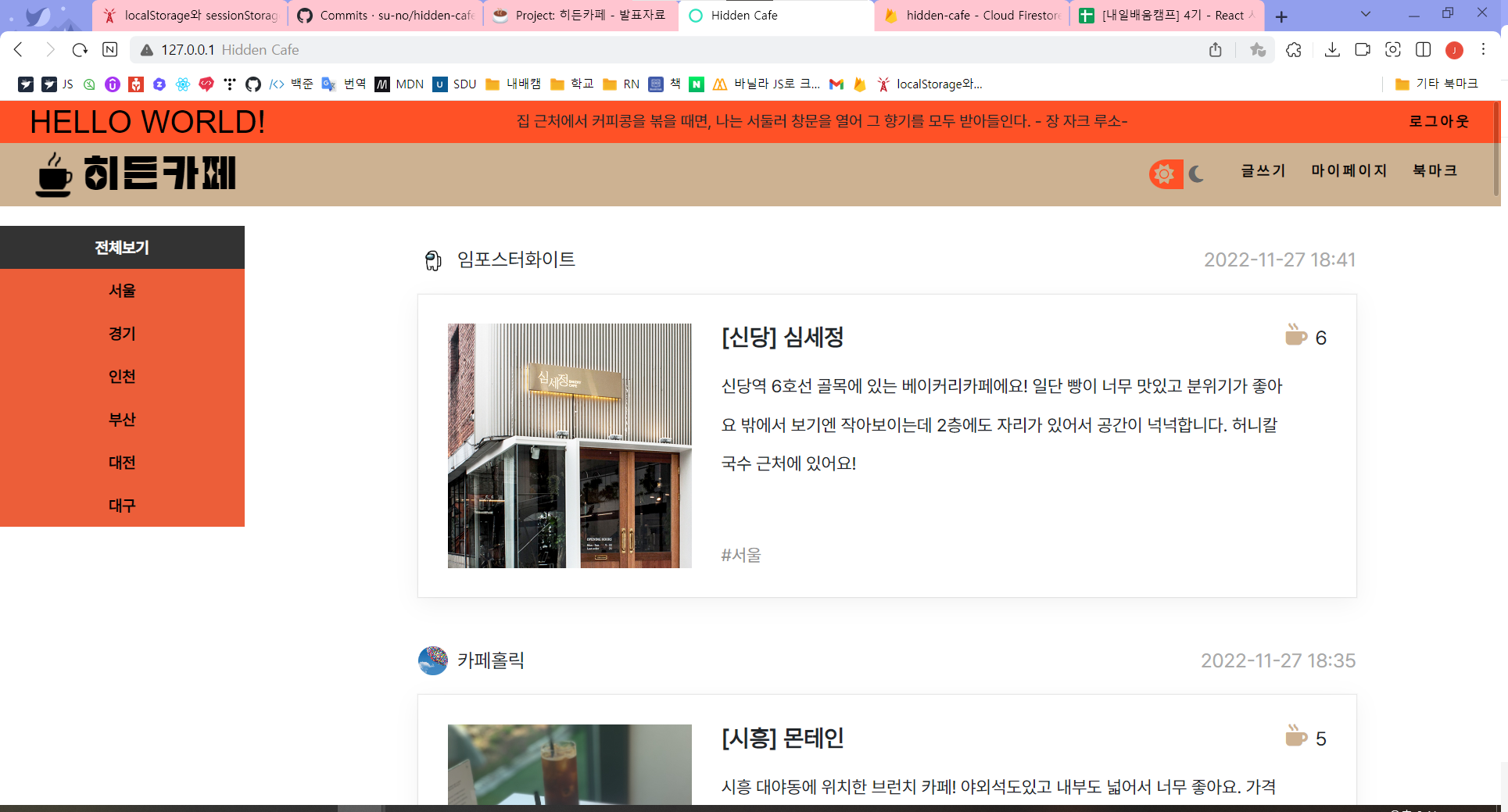Open the 바닐라 JS로 크... bookmark
This screenshot has width=1508, height=812.
coord(766,84)
